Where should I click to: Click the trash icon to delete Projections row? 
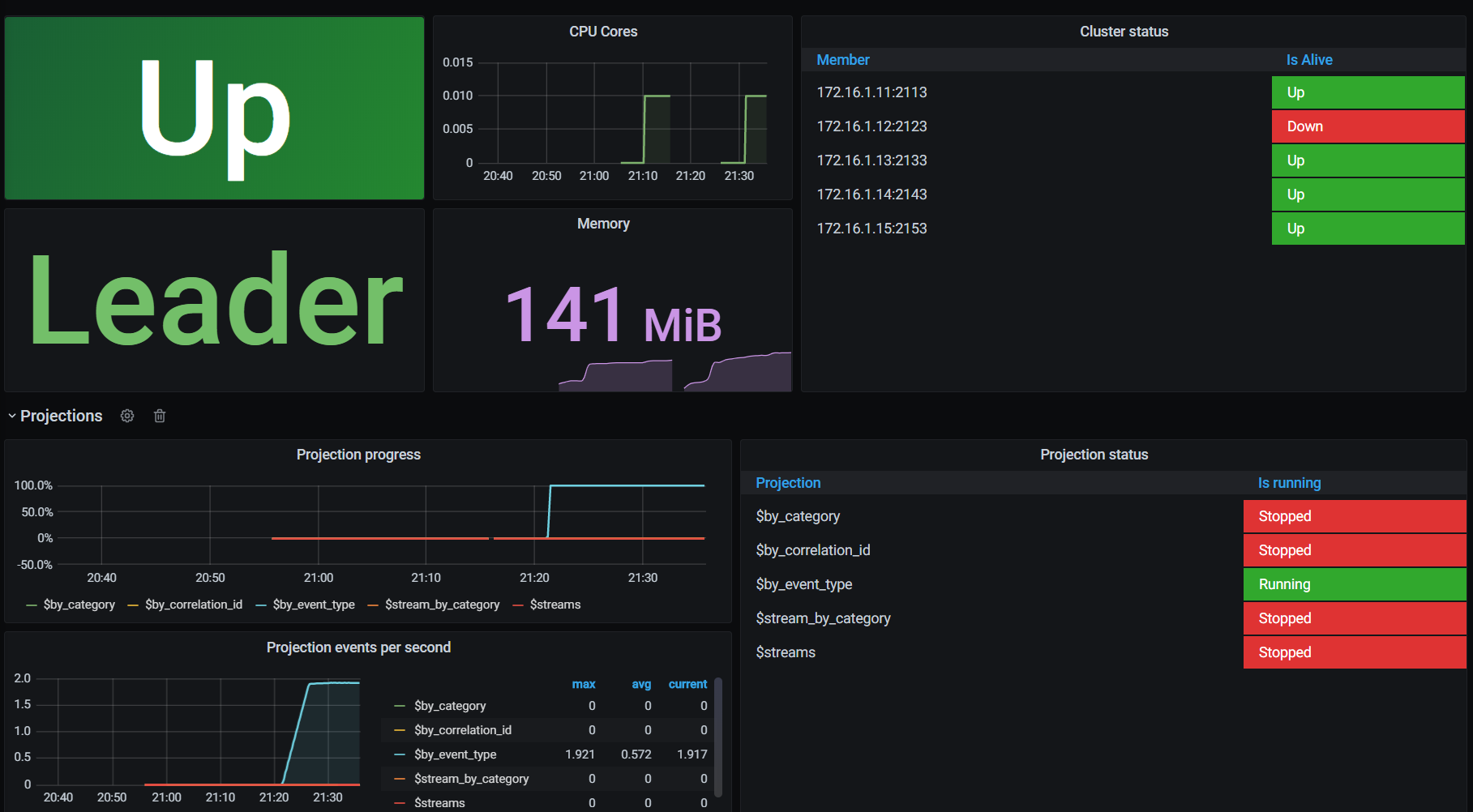[159, 416]
